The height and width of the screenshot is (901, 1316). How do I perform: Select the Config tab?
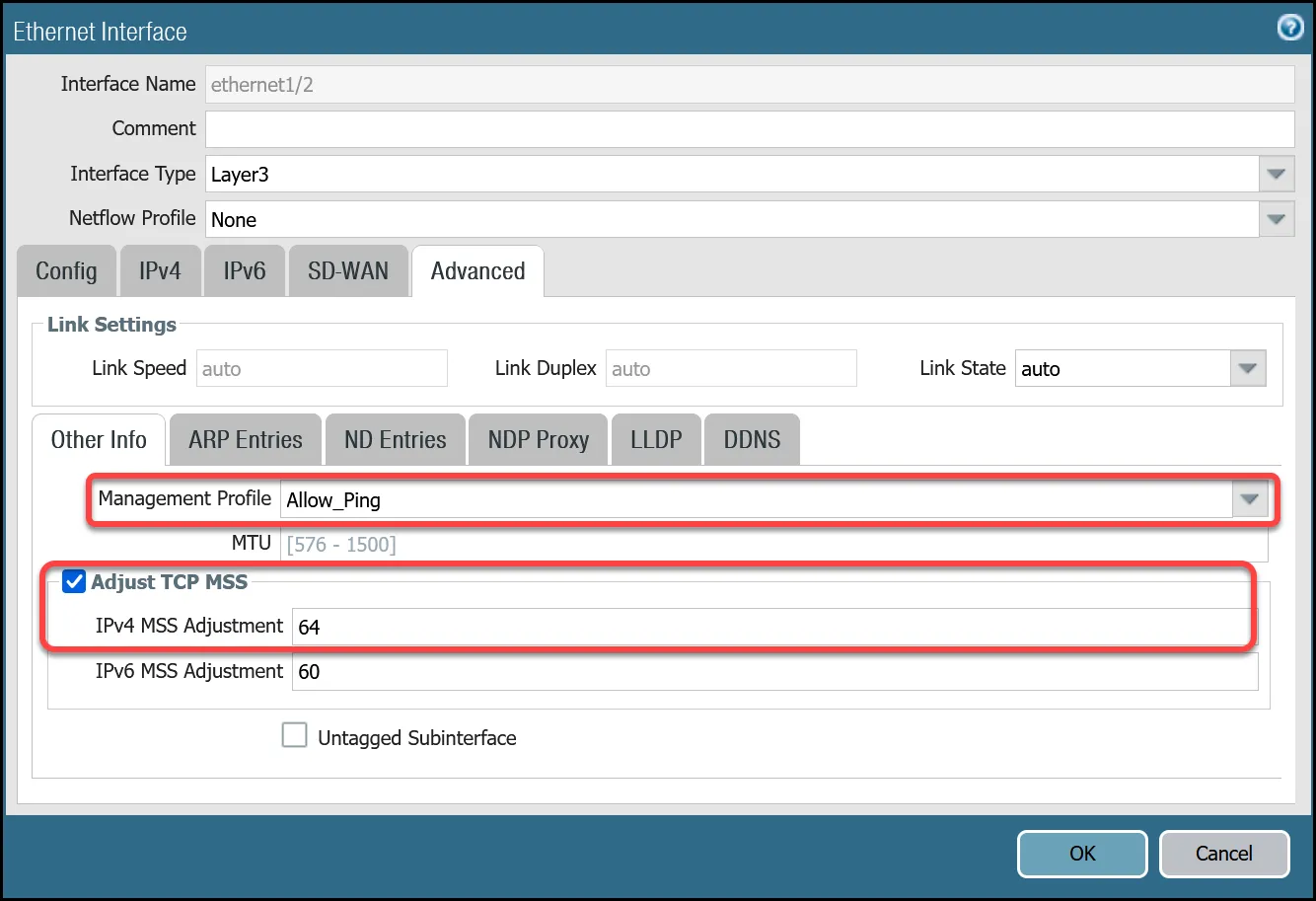tap(66, 270)
